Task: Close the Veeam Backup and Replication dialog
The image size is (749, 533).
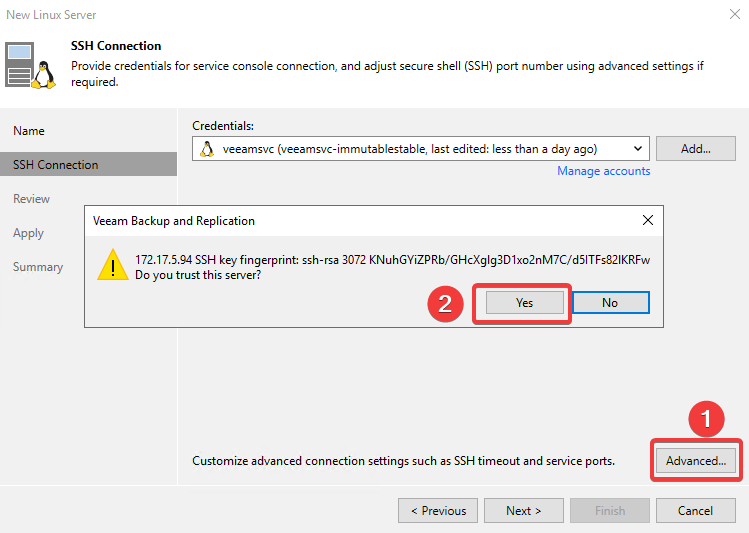Action: [x=648, y=220]
